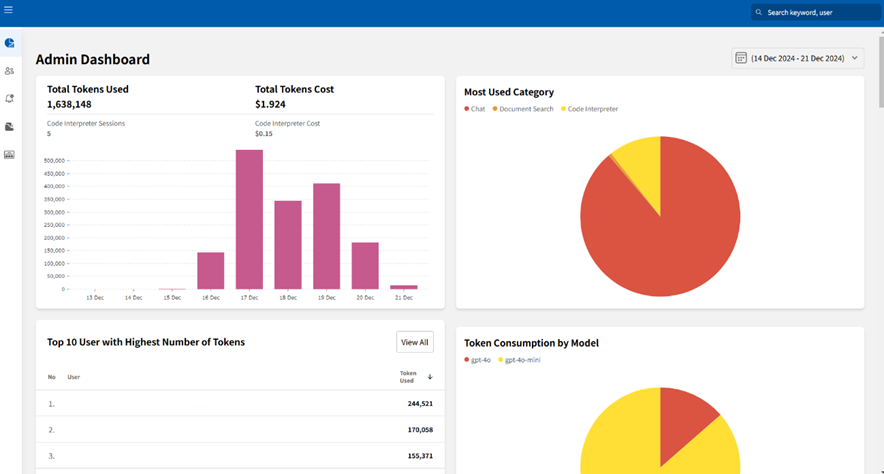The width and height of the screenshot is (884, 474).
Task: Click the Code Interpreter Cost value $0.15
Action: (x=263, y=134)
